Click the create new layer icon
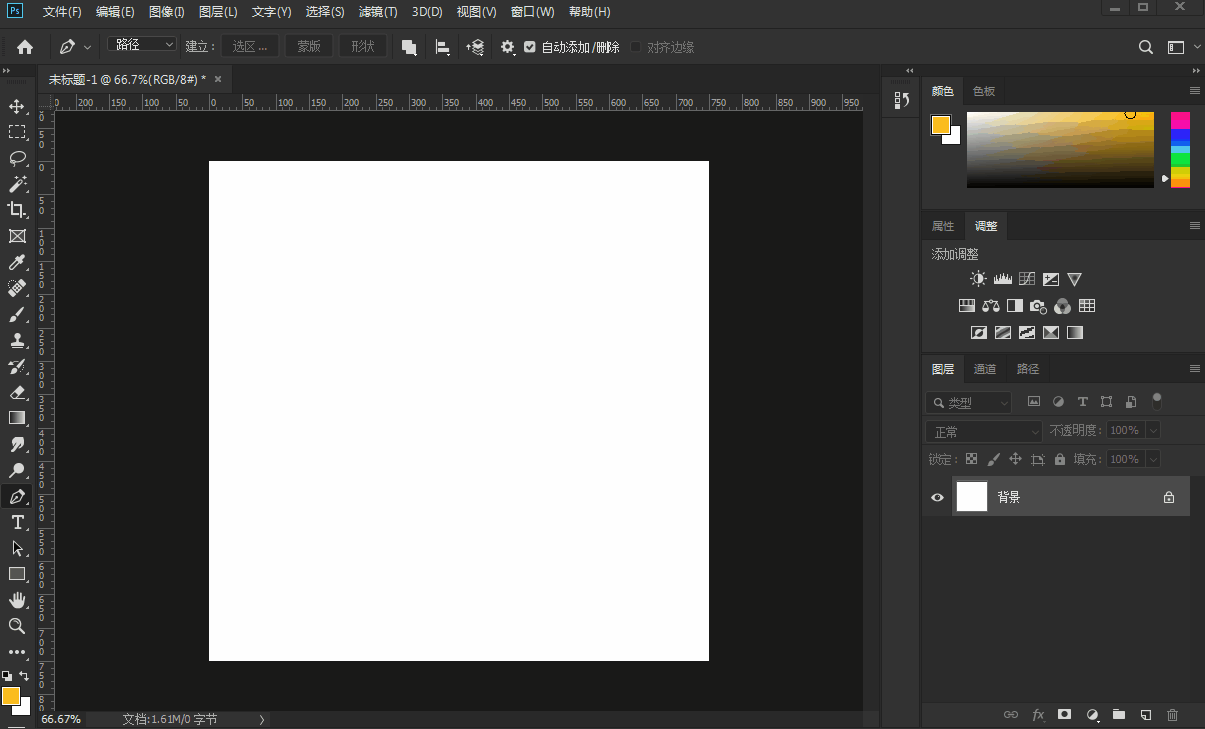The width and height of the screenshot is (1205, 729). [1146, 715]
